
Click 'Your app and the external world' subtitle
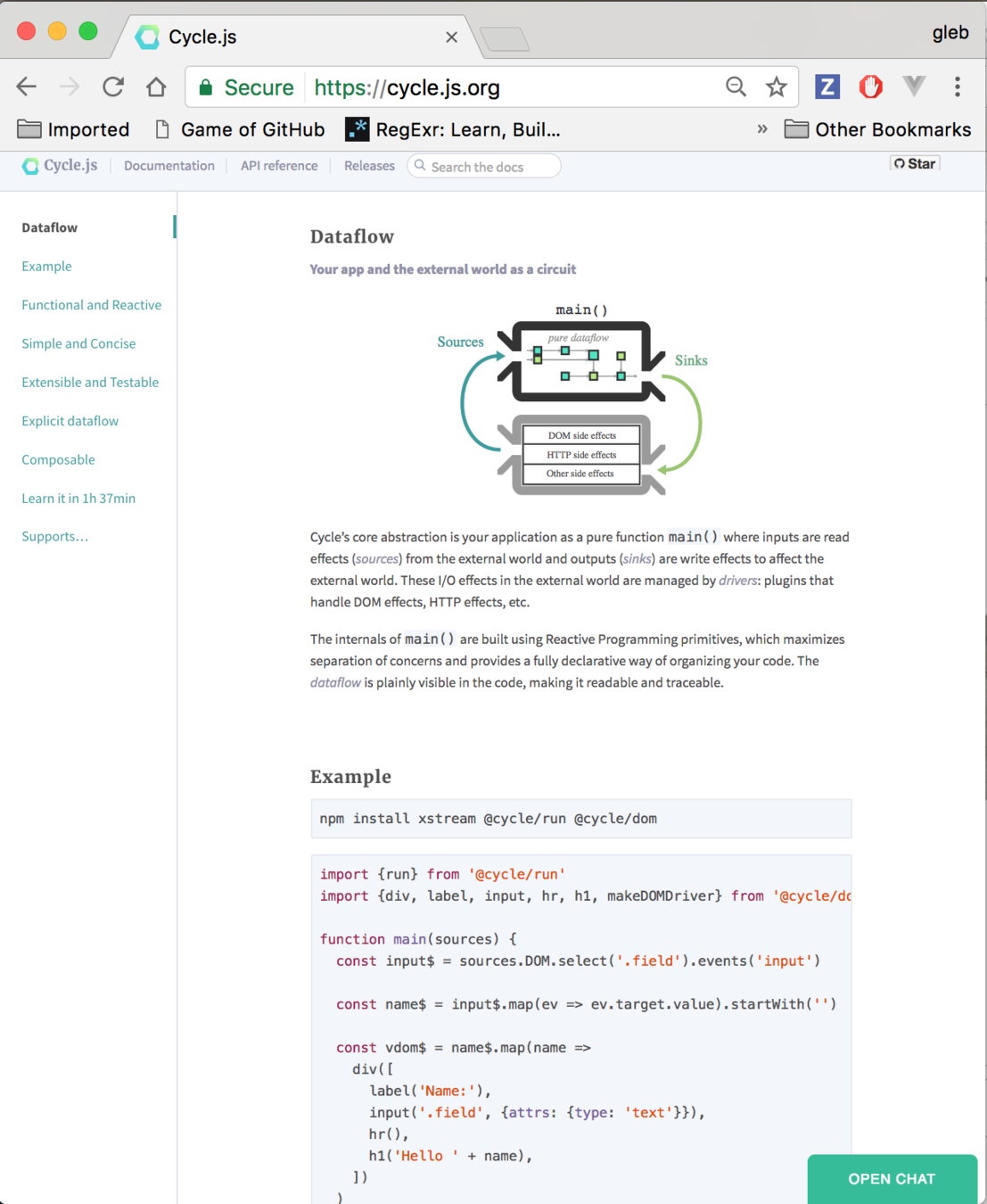[443, 269]
